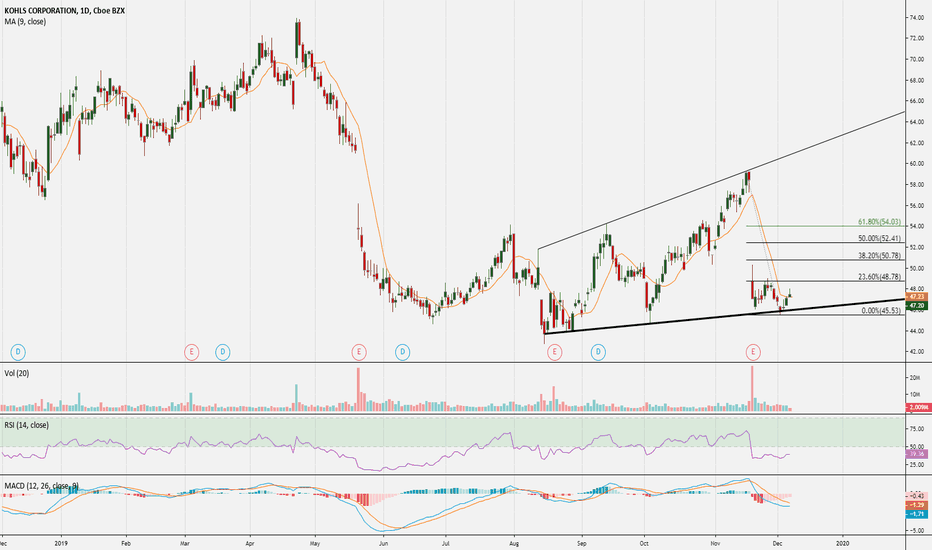Click the Jun label on time axis
This screenshot has width=932, height=550.
(x=383, y=543)
